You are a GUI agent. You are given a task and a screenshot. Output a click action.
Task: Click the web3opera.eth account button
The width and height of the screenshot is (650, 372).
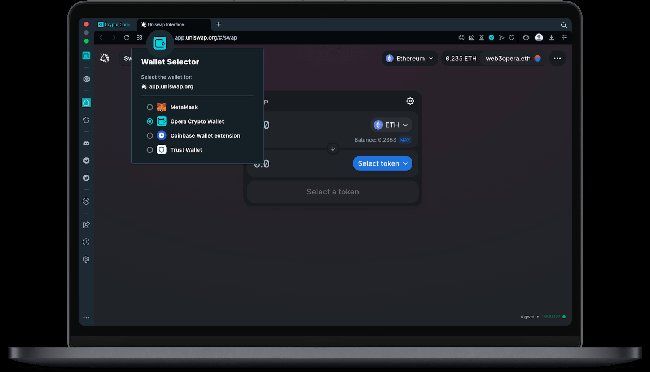pyautogui.click(x=513, y=58)
